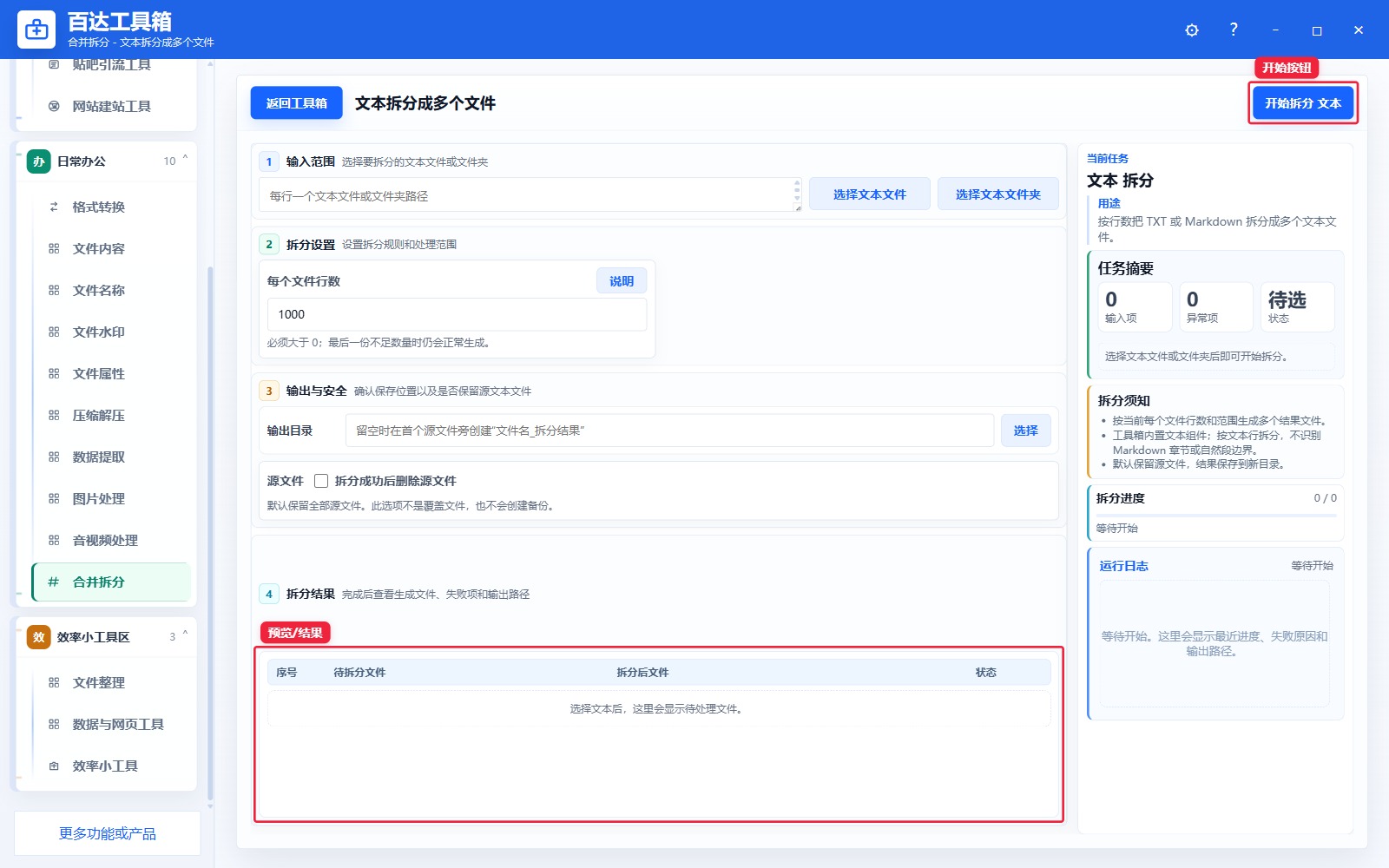
Task: Click 选择文本文件夹 button
Action: [x=997, y=194]
